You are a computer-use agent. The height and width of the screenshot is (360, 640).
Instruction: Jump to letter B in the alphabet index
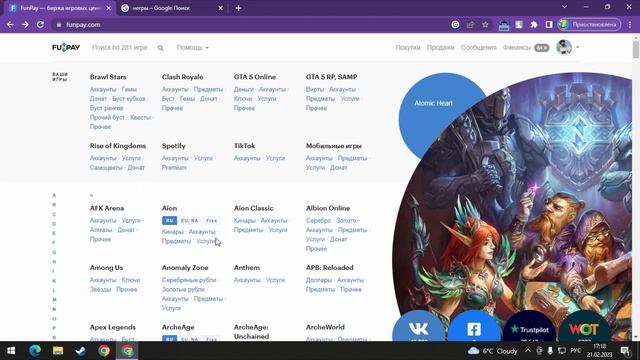pyautogui.click(x=54, y=205)
